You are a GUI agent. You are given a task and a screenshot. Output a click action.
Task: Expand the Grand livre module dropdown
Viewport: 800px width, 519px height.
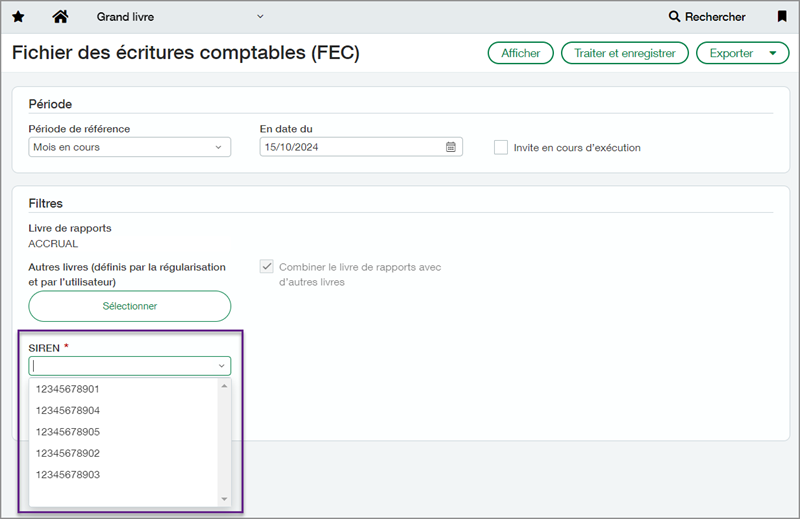coord(260,17)
